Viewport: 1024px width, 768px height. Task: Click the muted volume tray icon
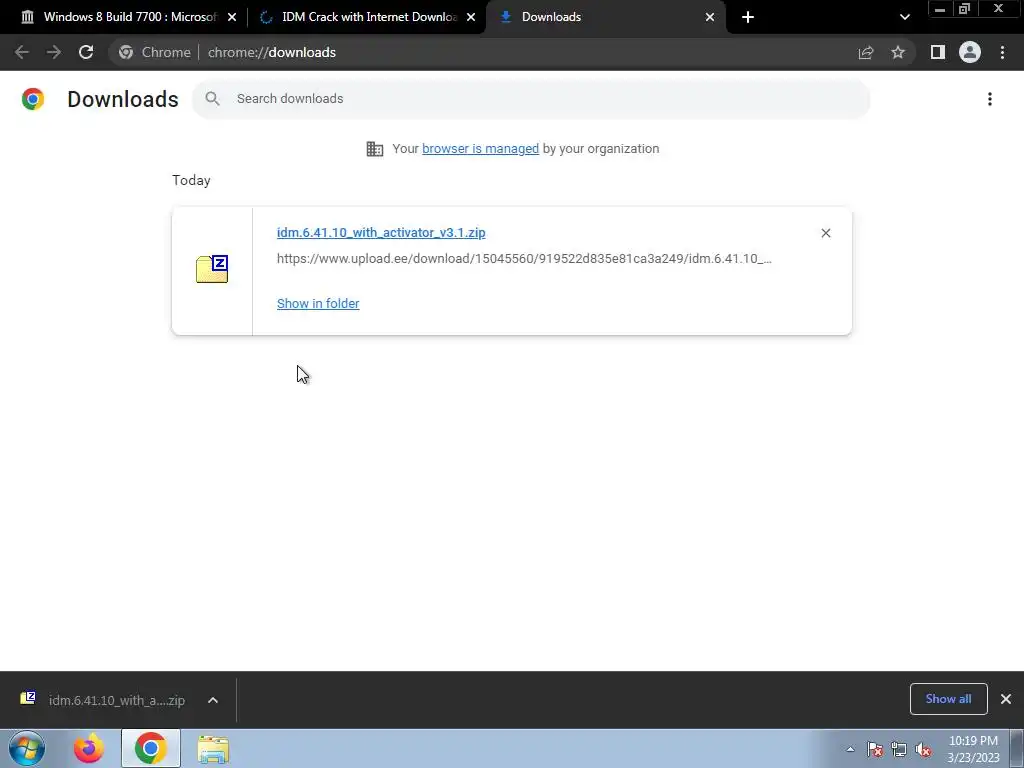pyautogui.click(x=923, y=750)
